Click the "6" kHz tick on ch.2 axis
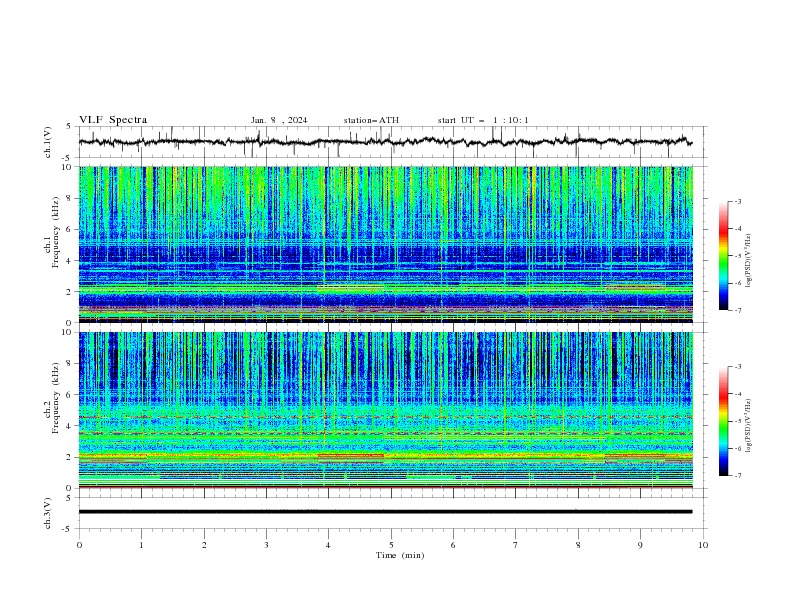The height and width of the screenshot is (612, 792). 69,395
